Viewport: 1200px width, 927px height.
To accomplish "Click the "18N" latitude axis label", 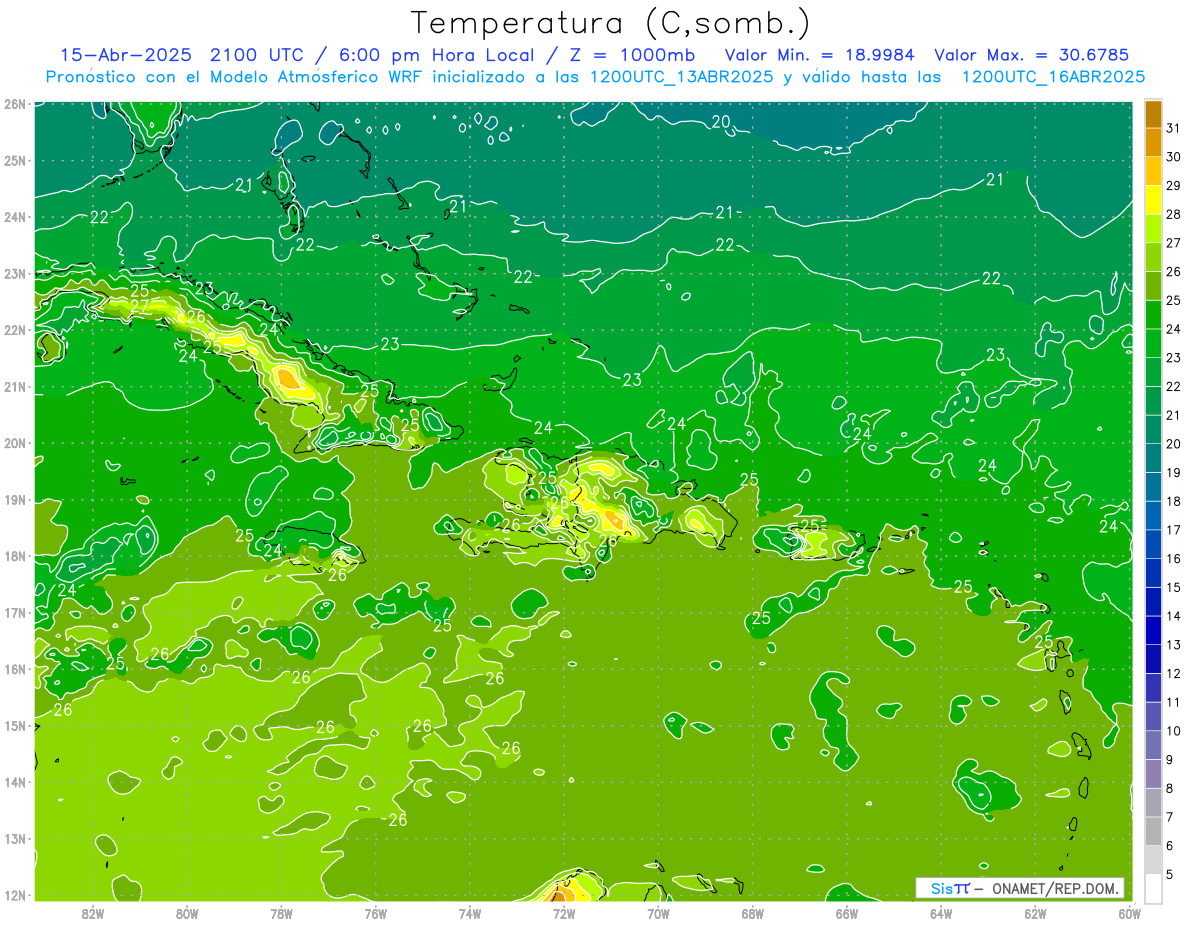I will pyautogui.click(x=15, y=556).
